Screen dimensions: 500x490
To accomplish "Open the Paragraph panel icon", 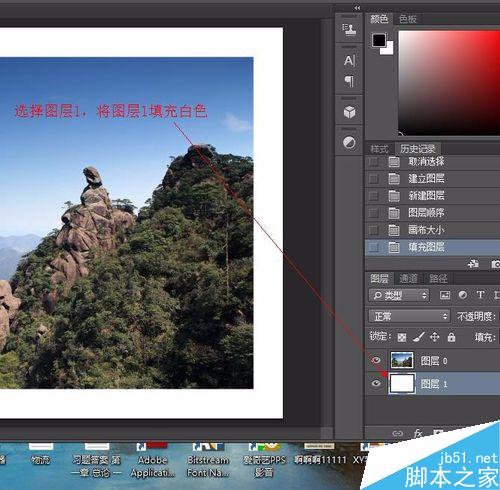I will (x=349, y=81).
